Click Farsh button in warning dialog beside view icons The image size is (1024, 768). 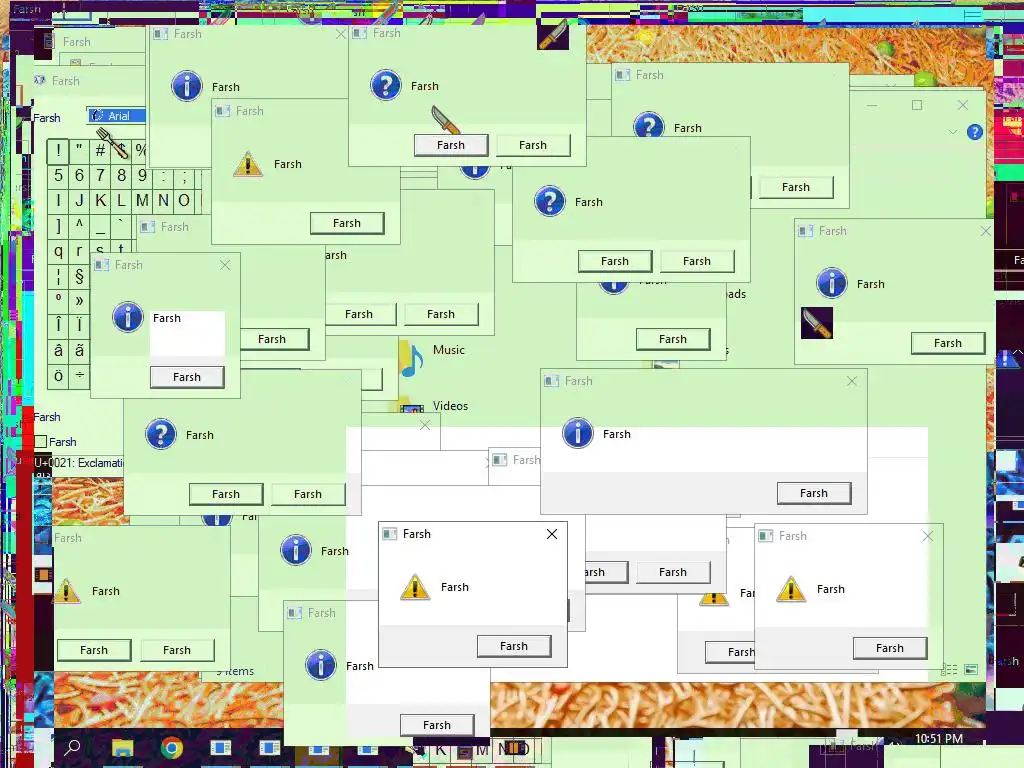[x=889, y=648]
